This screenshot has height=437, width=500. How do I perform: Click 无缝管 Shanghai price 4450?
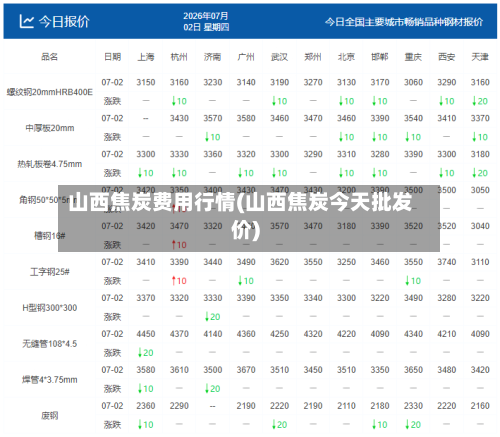coord(146,334)
